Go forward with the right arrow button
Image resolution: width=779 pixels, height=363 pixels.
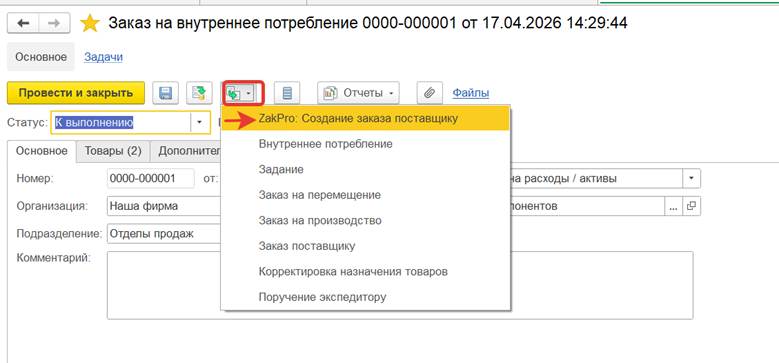pos(54,23)
